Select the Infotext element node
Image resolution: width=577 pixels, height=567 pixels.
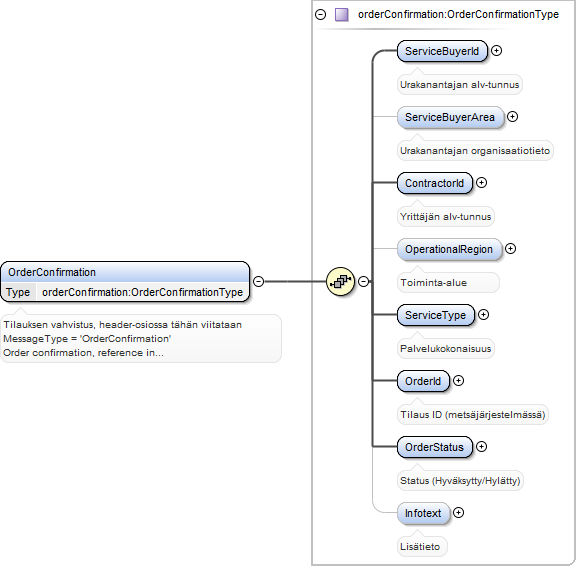(423, 513)
